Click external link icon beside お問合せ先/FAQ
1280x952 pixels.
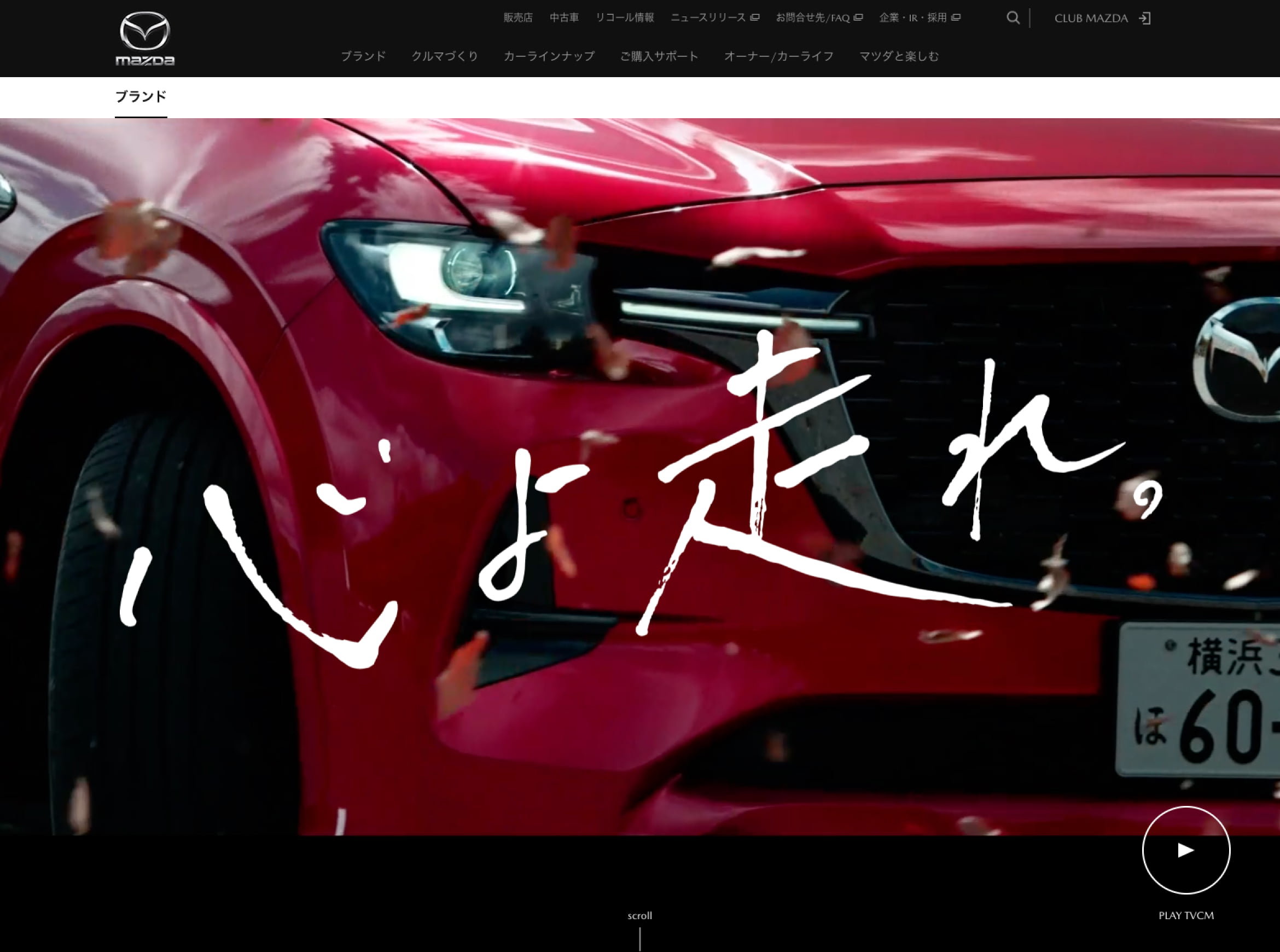[x=858, y=18]
